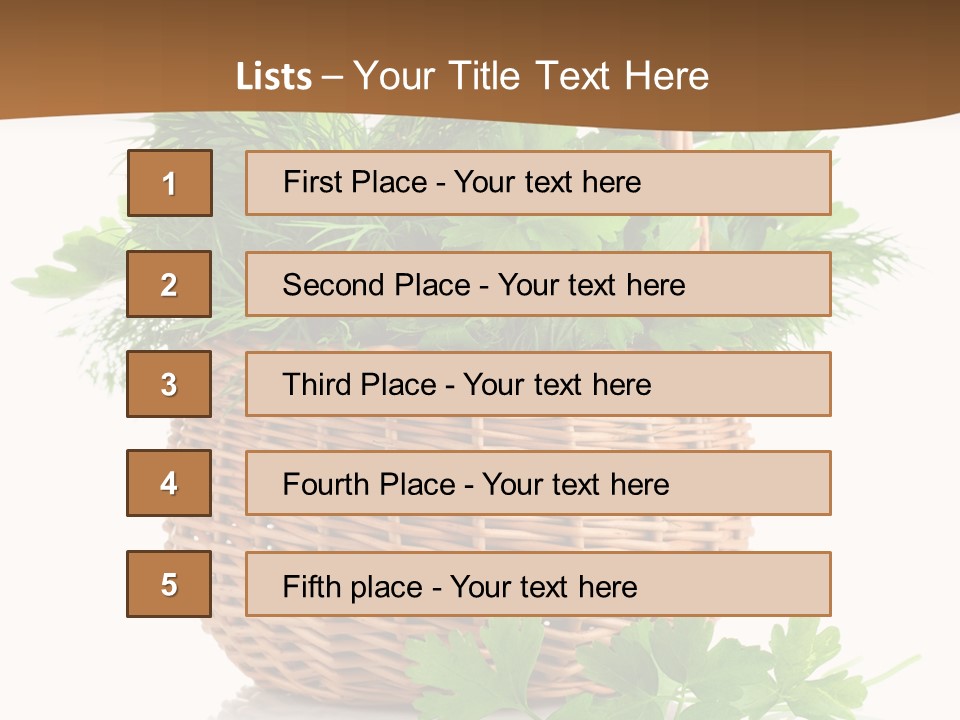Click the bold word "Lists" in the title

[273, 76]
